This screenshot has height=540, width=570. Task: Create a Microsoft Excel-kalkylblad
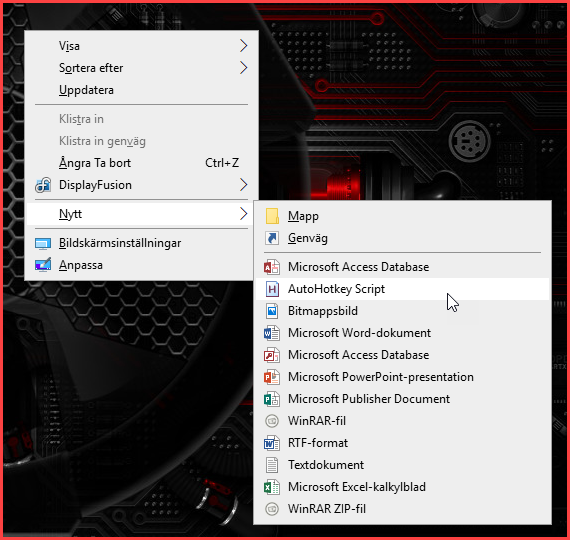pyautogui.click(x=402, y=487)
